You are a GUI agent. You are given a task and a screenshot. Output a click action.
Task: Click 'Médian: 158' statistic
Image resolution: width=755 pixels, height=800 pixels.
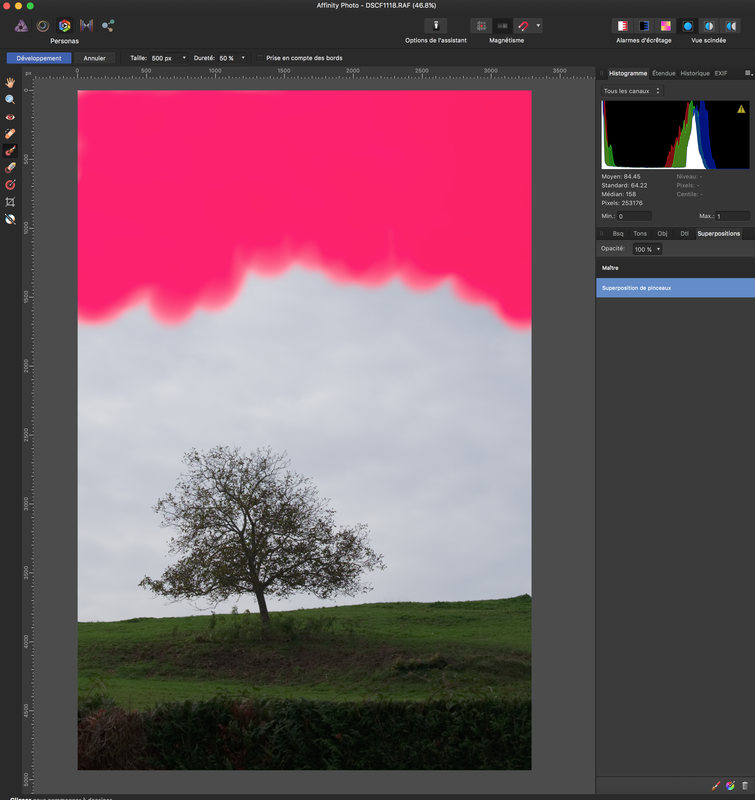[x=619, y=194]
